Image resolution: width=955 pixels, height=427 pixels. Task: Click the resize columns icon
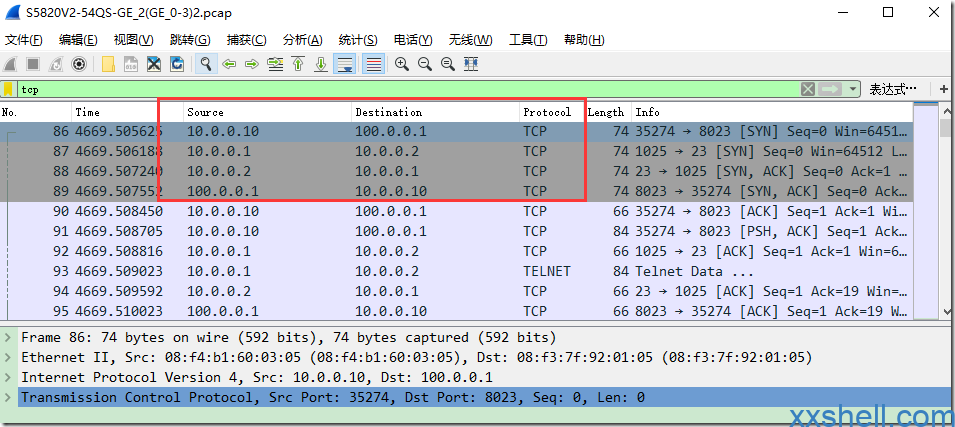pos(471,64)
